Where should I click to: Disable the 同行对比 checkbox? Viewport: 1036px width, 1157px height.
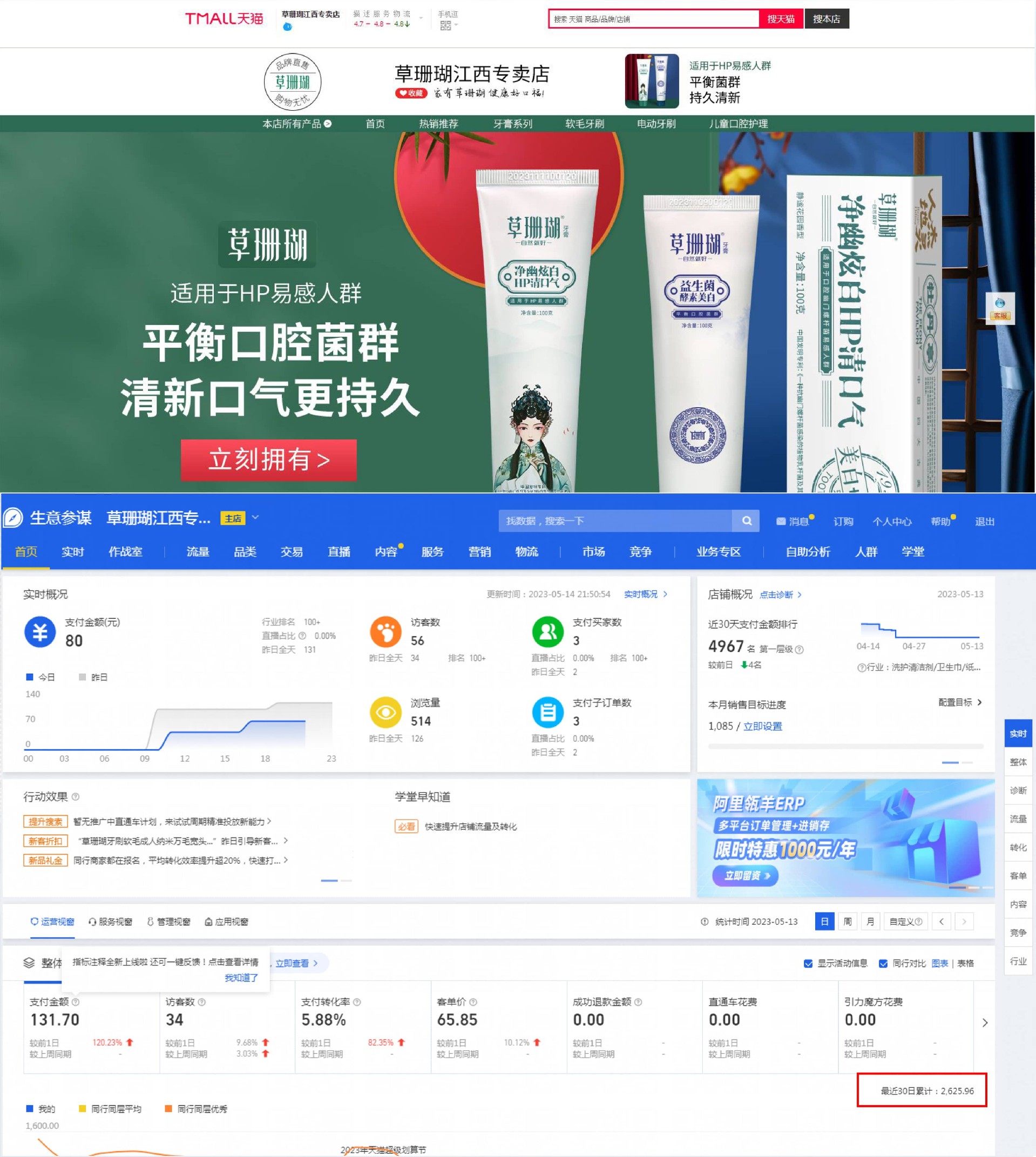click(x=884, y=964)
